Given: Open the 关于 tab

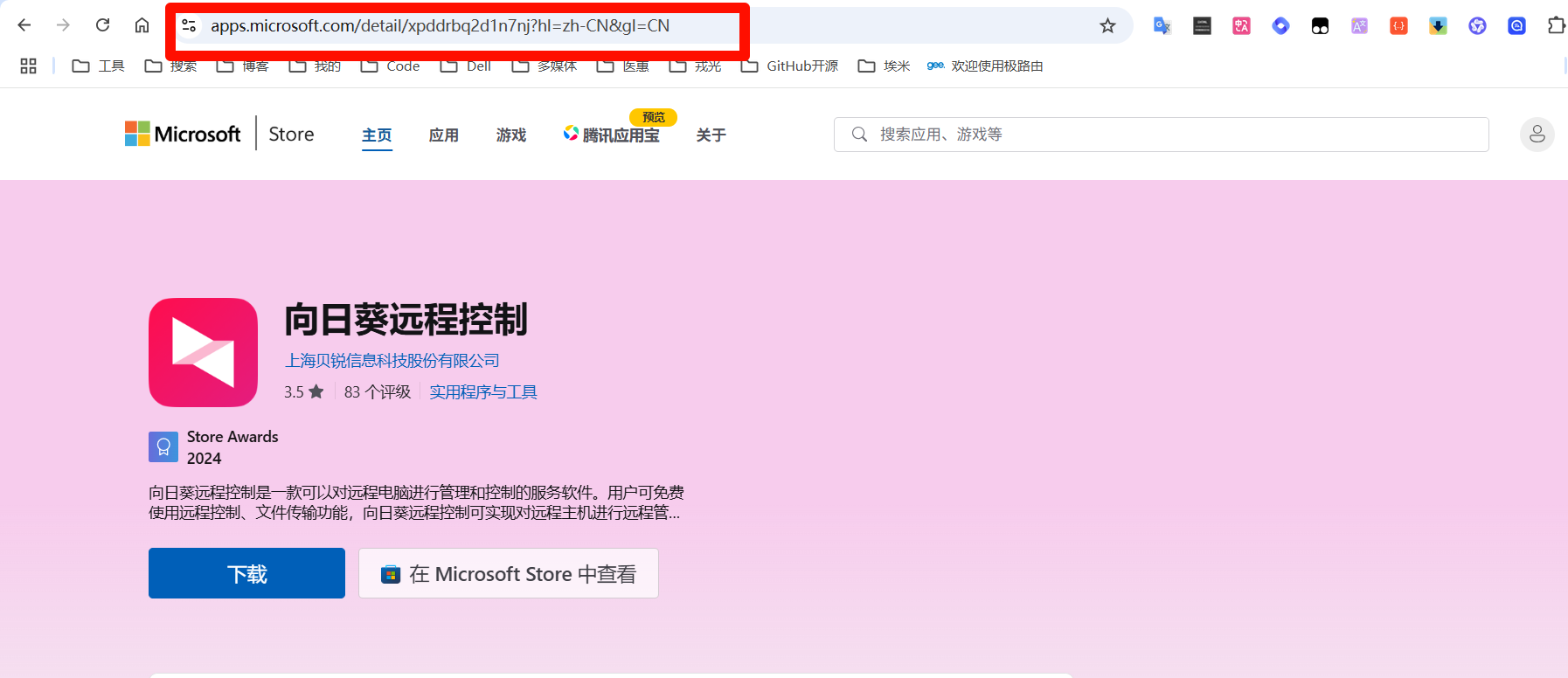Looking at the screenshot, I should point(711,135).
